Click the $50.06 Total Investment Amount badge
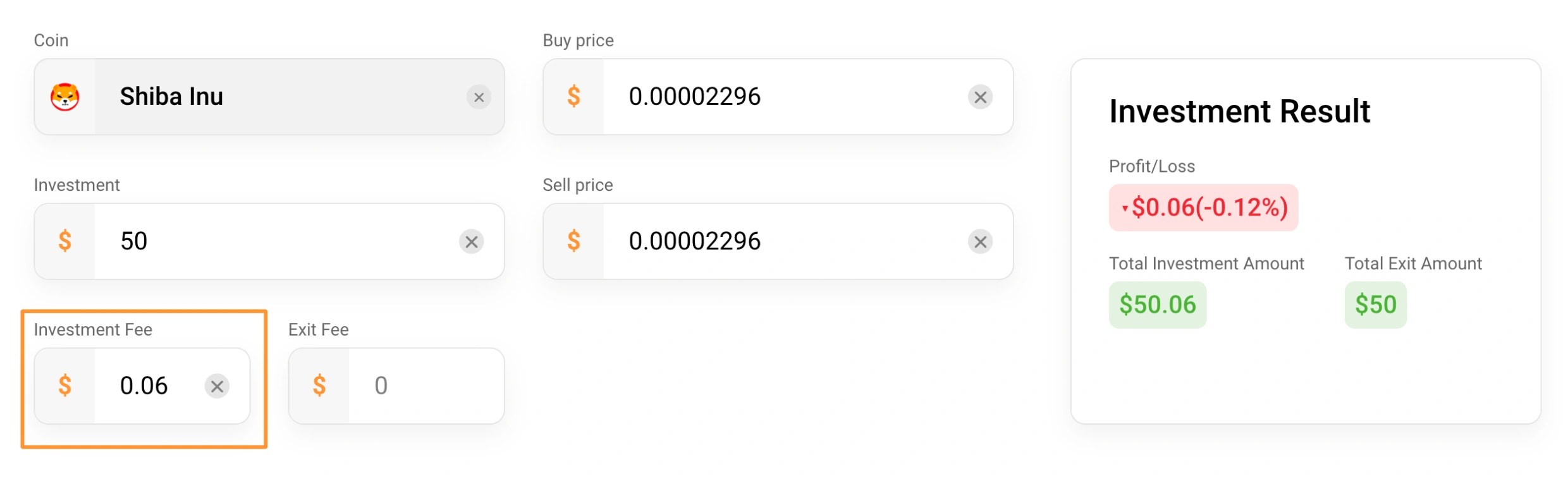The width and height of the screenshot is (1568, 479). [x=1158, y=305]
